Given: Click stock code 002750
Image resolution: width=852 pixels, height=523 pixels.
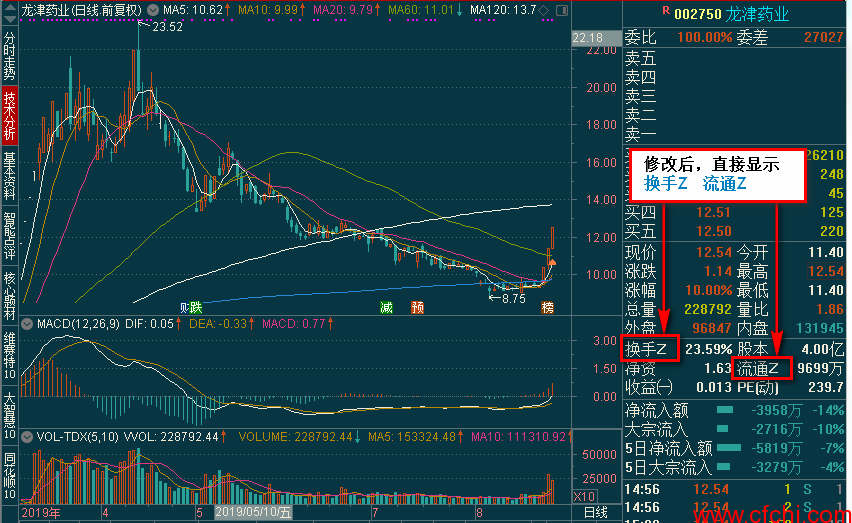Looking at the screenshot, I should click(698, 14).
